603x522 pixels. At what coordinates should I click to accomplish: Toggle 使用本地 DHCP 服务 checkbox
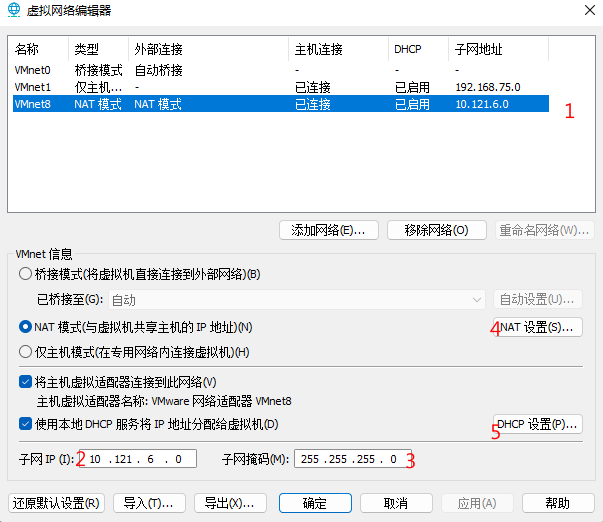coord(25,424)
